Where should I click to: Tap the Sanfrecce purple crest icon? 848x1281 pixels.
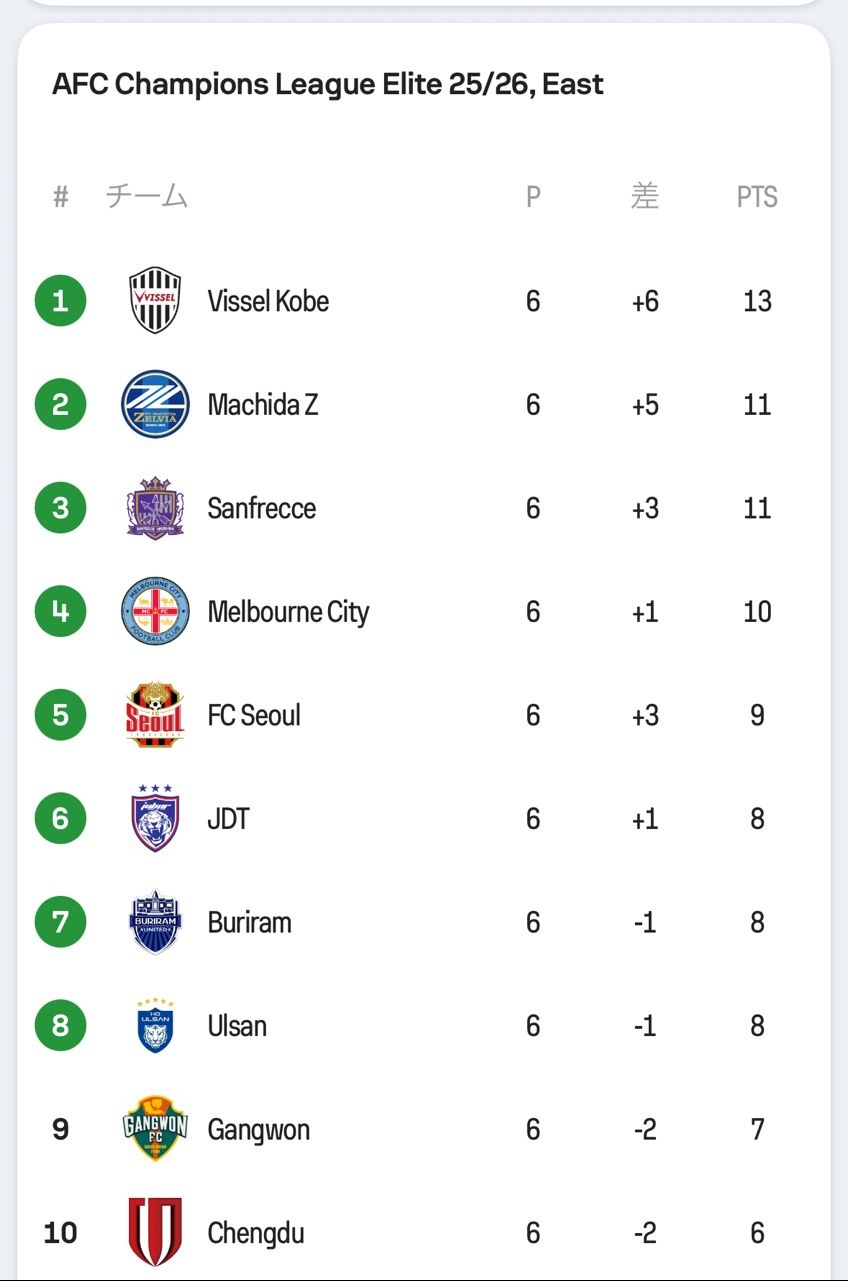point(155,508)
